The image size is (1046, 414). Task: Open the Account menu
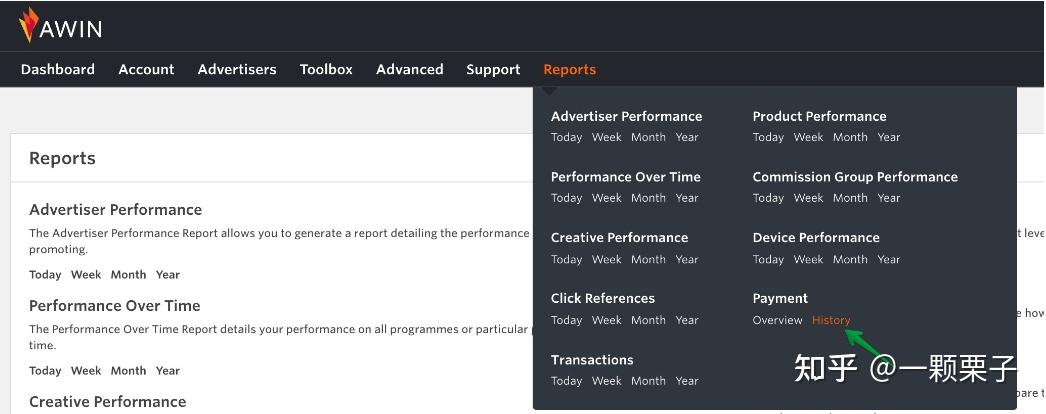coord(146,70)
